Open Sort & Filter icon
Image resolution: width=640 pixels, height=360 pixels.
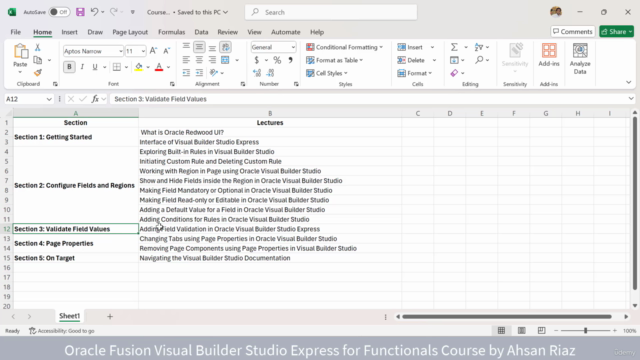tap(479, 47)
